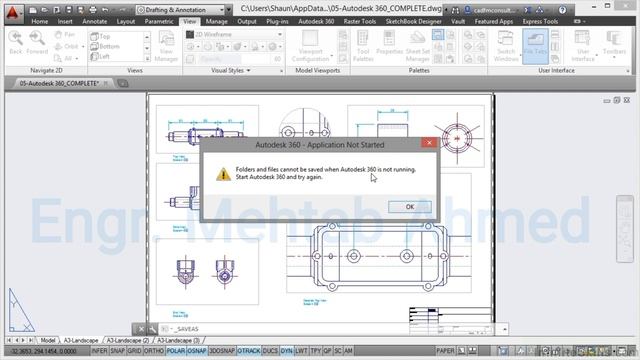Open the Home ribbon tab

pyautogui.click(x=40, y=21)
